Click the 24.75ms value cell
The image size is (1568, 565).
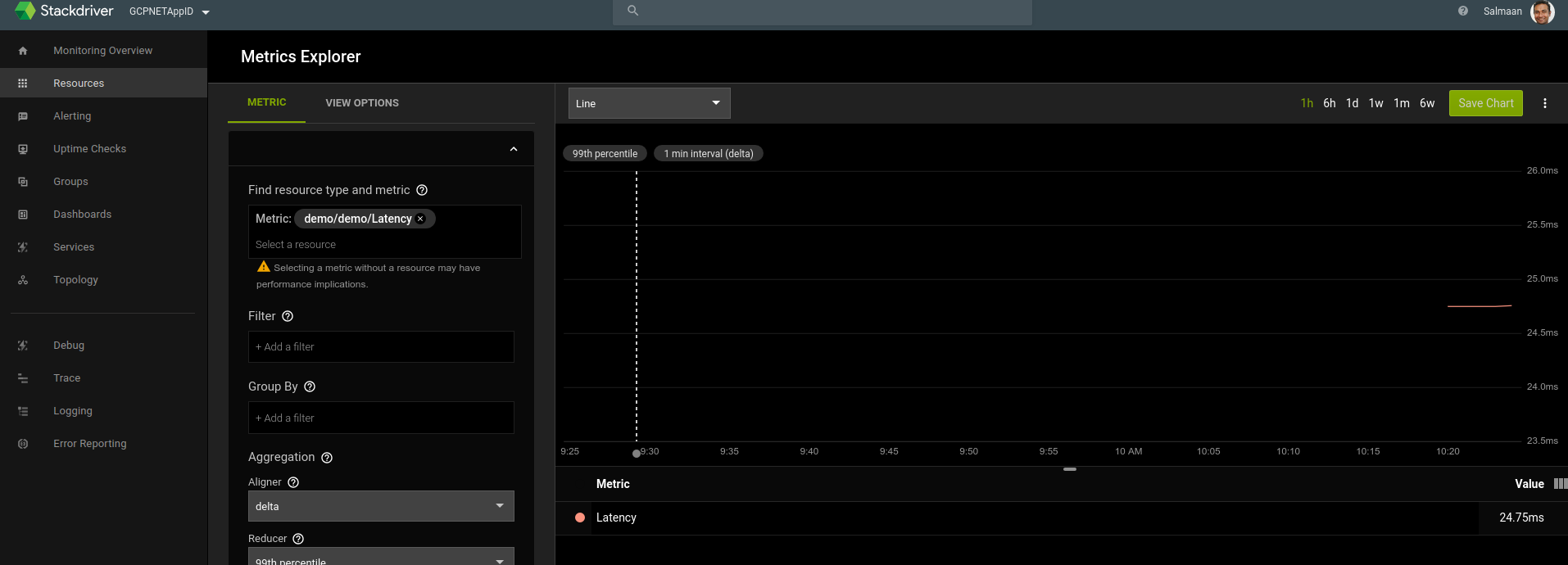click(x=1522, y=518)
